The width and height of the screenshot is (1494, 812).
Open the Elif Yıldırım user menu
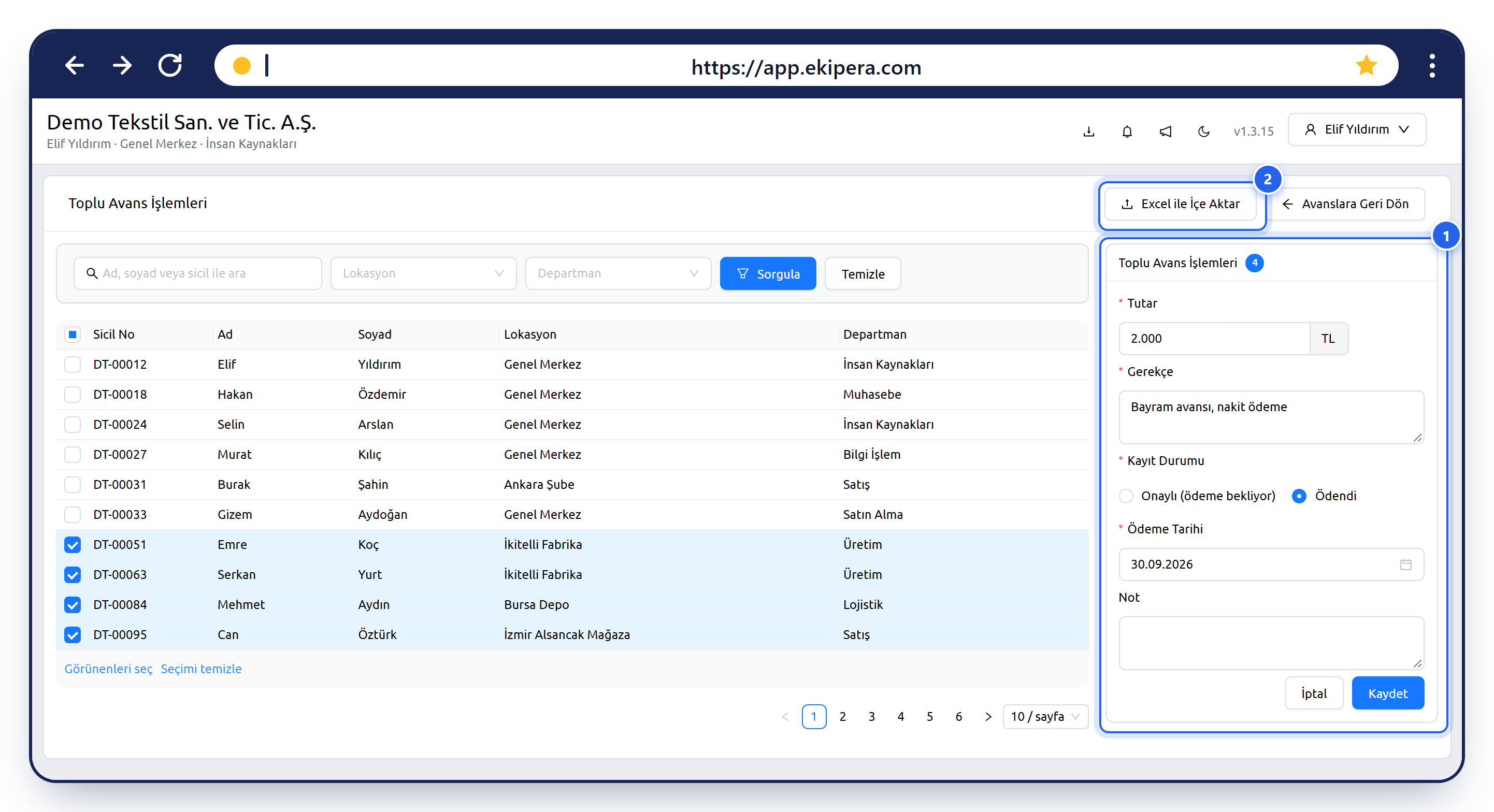pos(1357,129)
